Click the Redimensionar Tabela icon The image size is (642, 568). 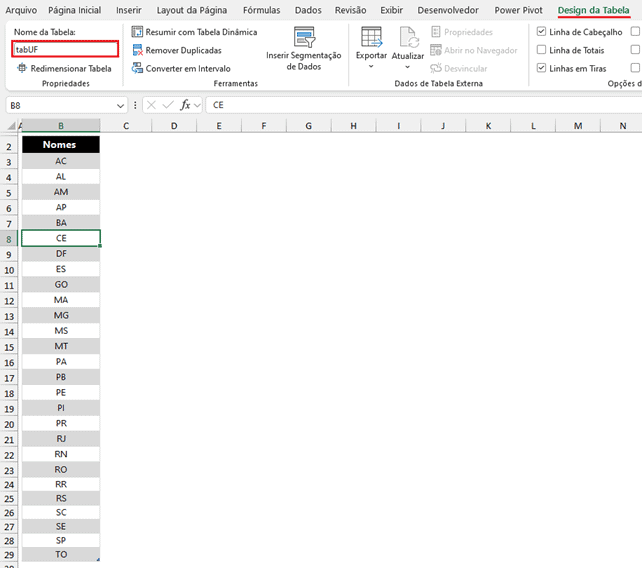pos(22,68)
